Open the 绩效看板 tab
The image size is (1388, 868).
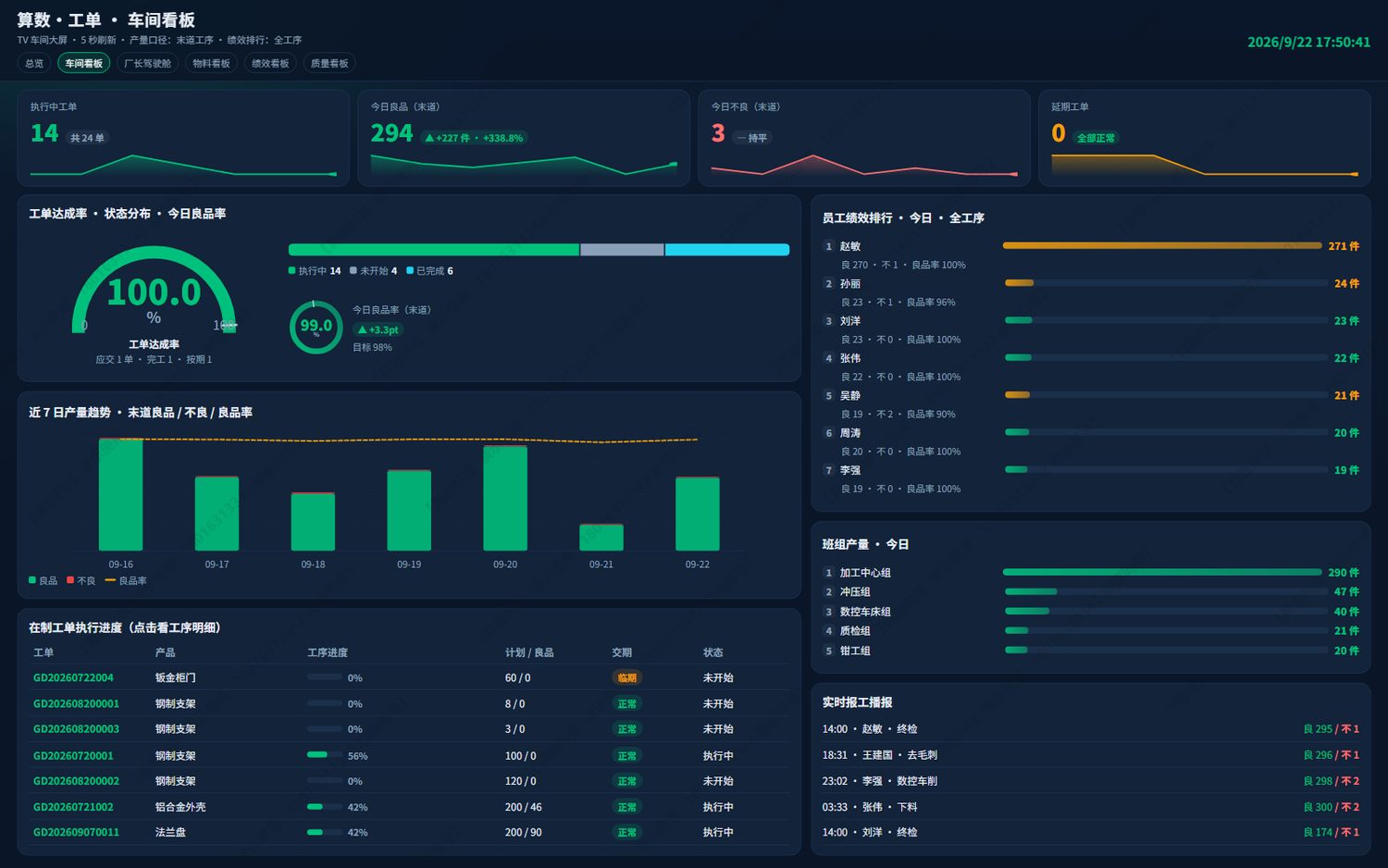(x=270, y=63)
